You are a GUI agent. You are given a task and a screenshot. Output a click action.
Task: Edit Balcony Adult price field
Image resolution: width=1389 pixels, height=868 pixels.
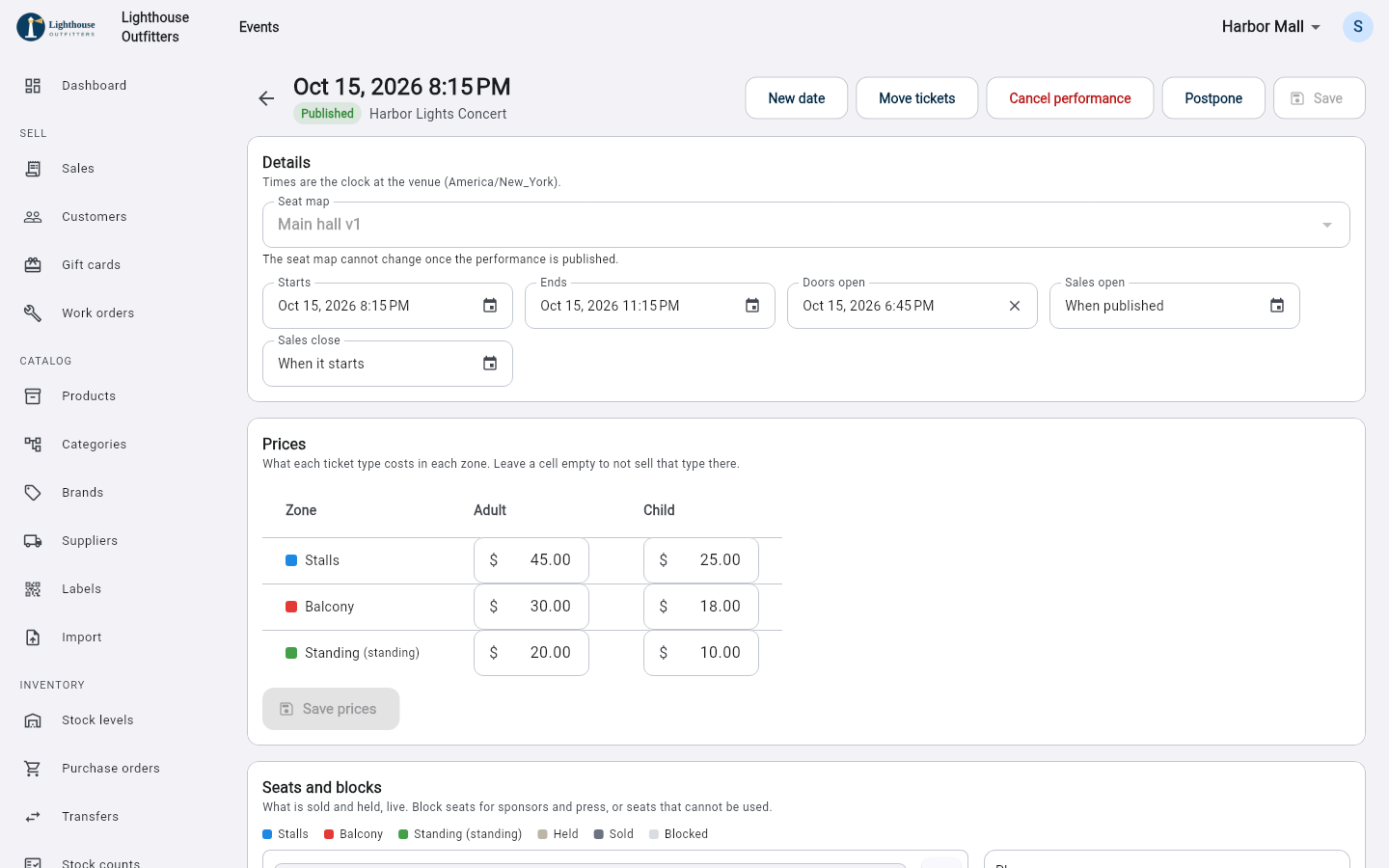tap(531, 607)
